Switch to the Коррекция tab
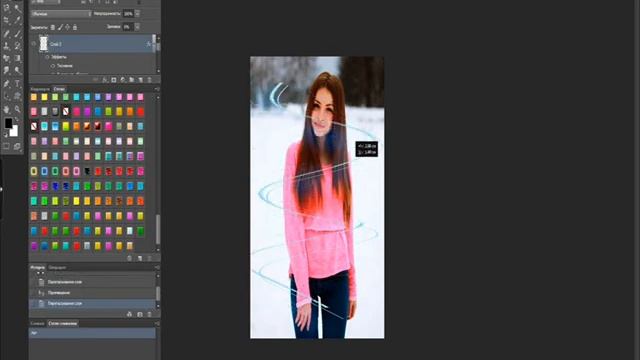Screen dimensions: 640x360 tap(40, 89)
